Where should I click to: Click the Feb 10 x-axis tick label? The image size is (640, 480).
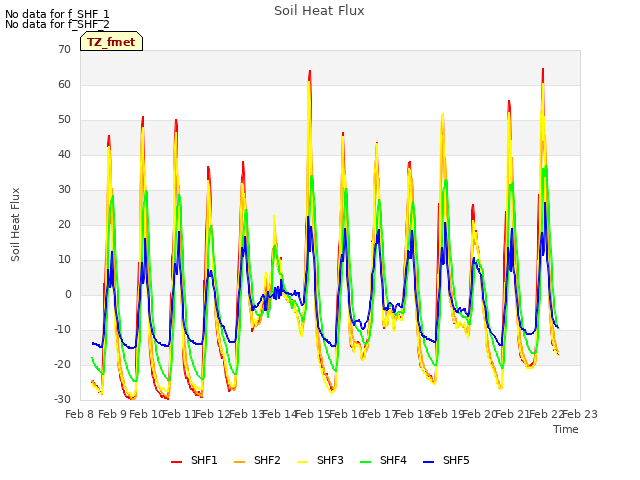[x=146, y=414]
